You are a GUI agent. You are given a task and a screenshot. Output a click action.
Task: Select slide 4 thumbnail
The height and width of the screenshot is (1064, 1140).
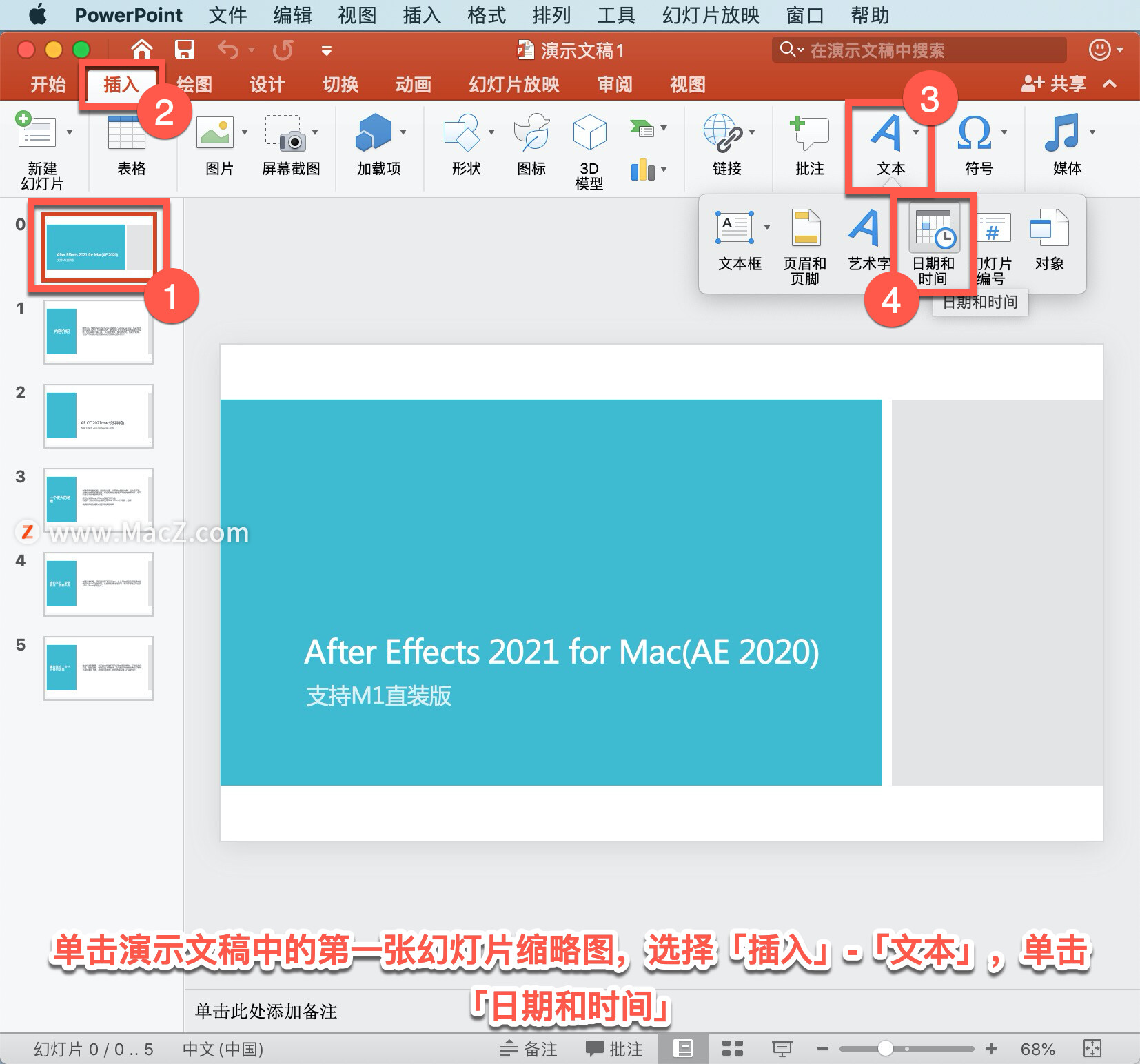99,584
